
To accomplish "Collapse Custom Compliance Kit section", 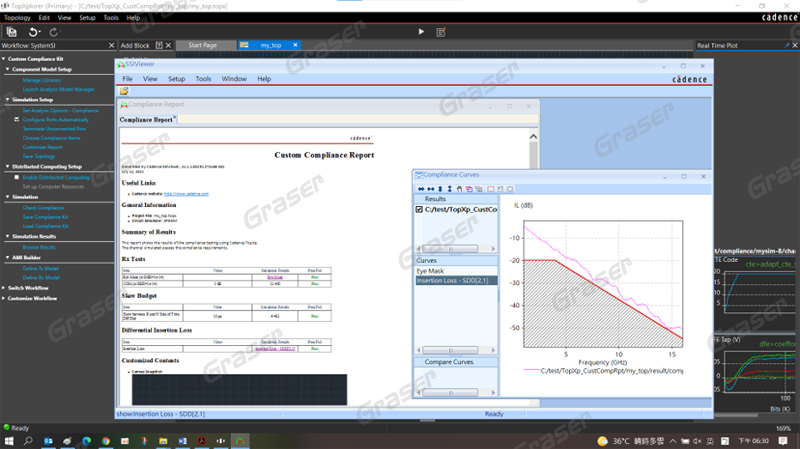I will pyautogui.click(x=4, y=59).
